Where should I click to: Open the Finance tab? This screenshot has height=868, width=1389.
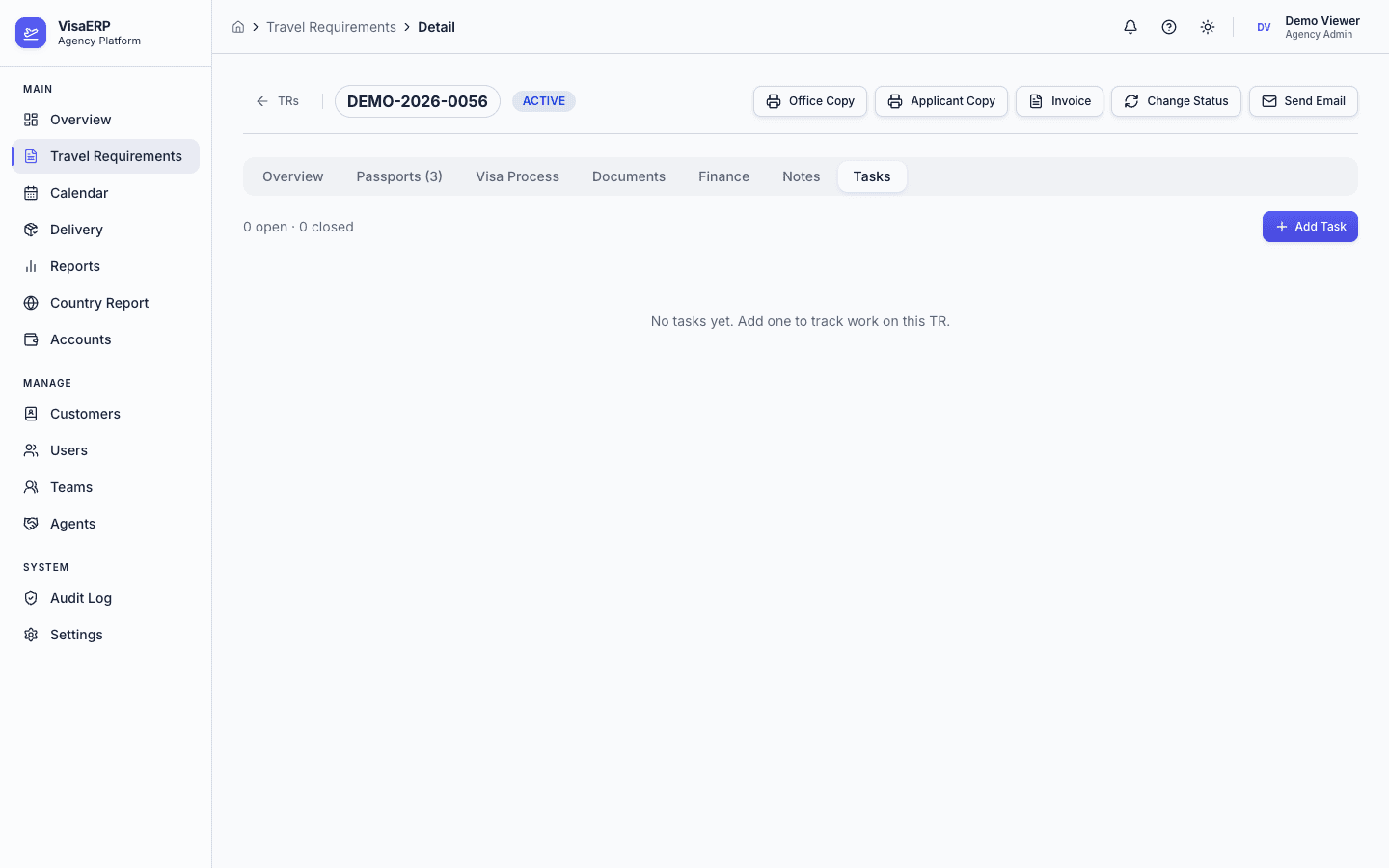[723, 176]
